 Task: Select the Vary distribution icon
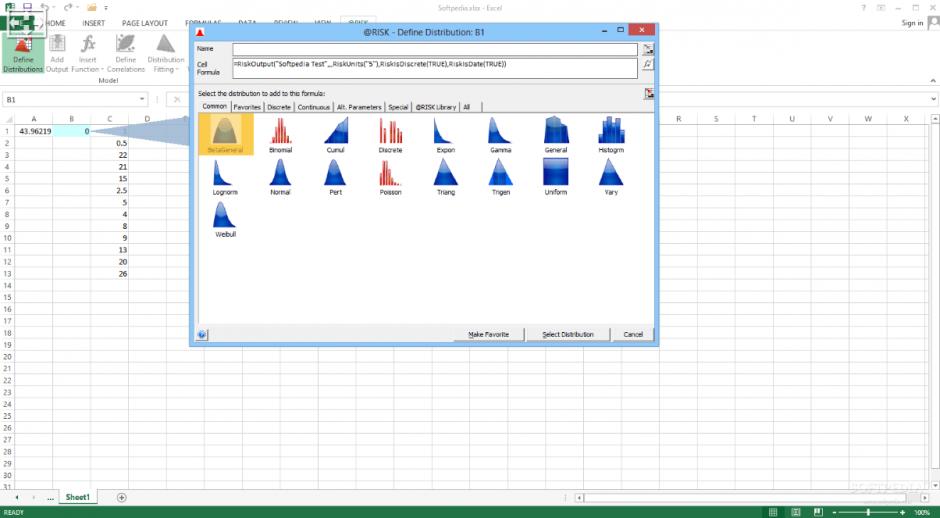click(611, 177)
